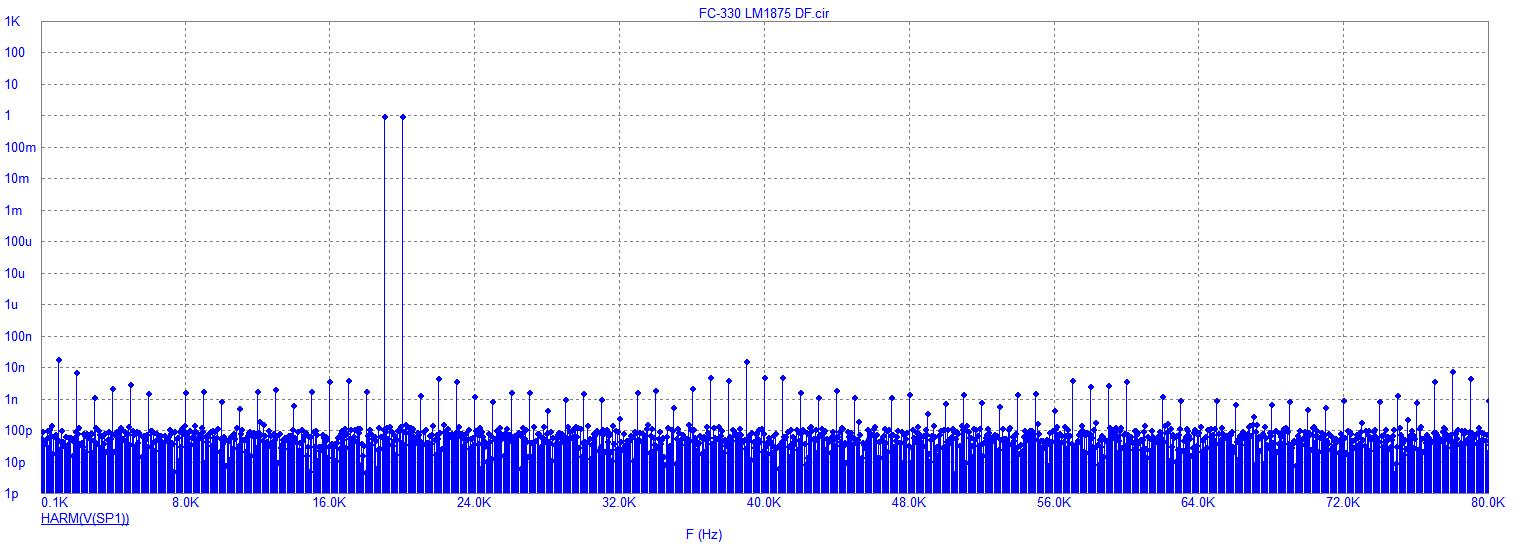Click the '24.0K' x-axis label
Screen dimensions: 1523x555
point(474,503)
